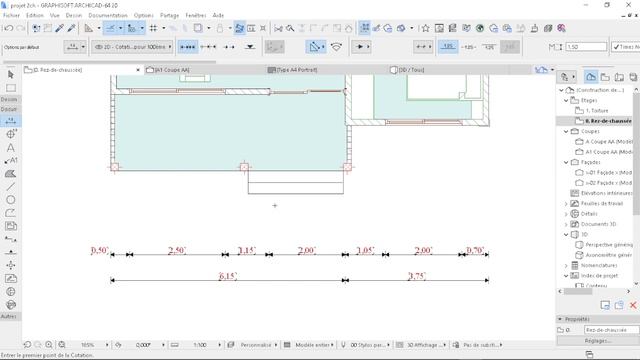Open dimension type dropdown next to default options

coord(75,47)
